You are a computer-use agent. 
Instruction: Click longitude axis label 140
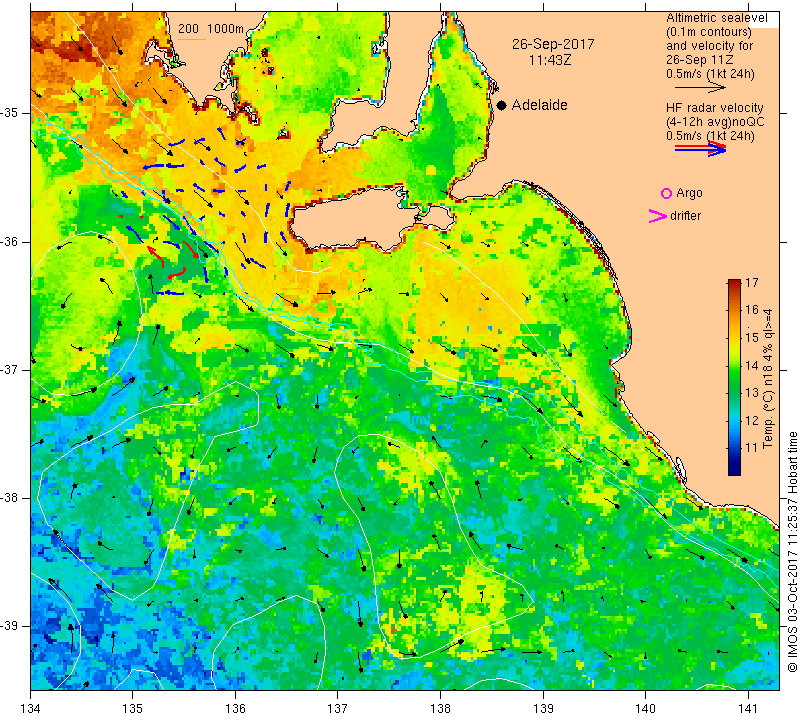coord(645,708)
